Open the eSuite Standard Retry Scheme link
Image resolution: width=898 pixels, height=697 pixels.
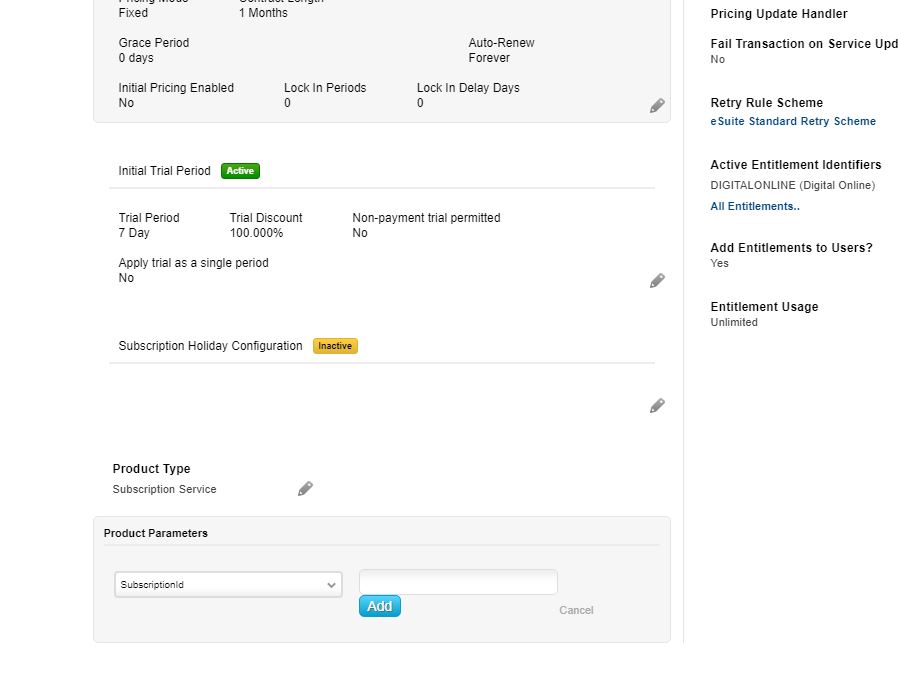792,121
